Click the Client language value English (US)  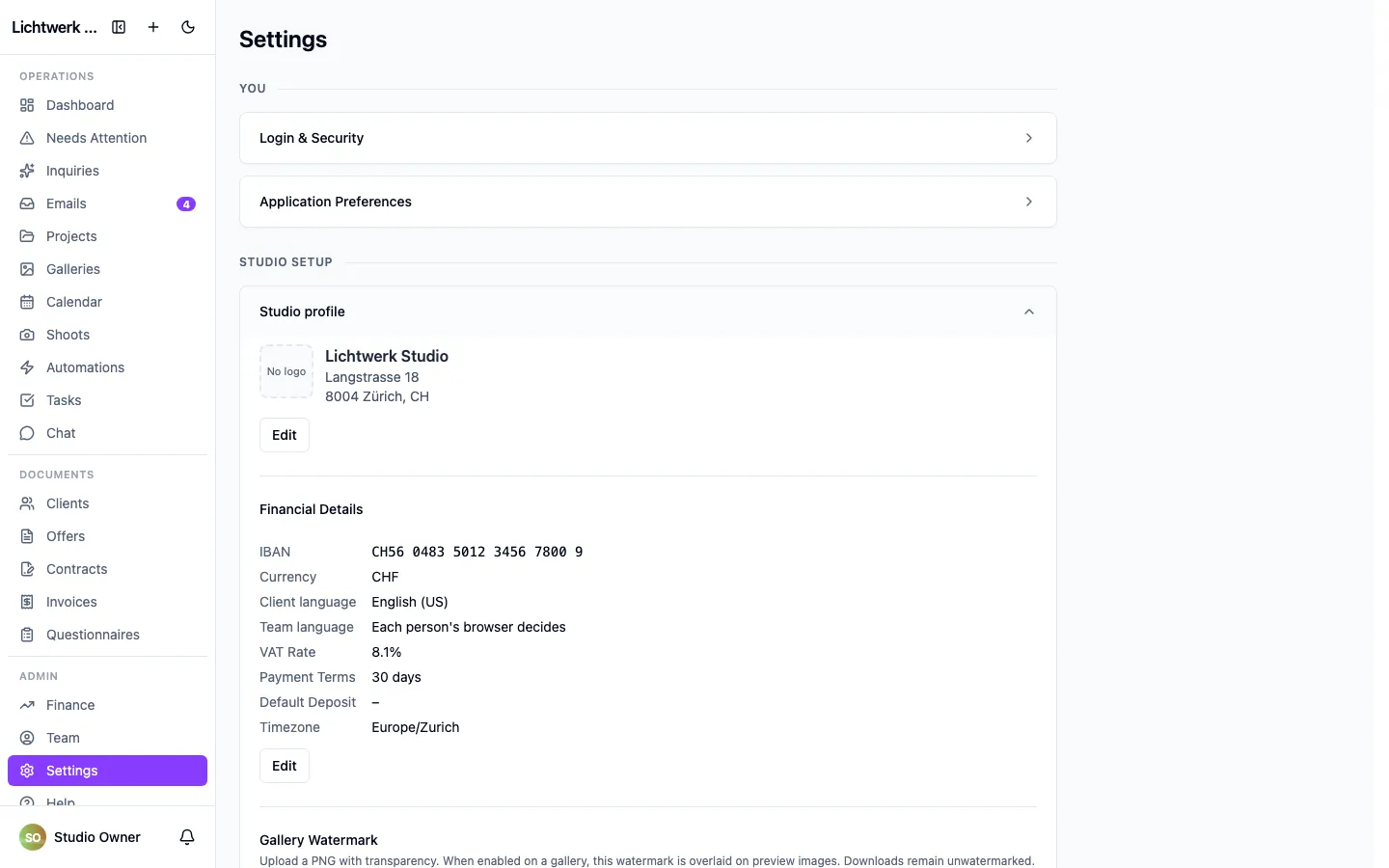pos(410,602)
